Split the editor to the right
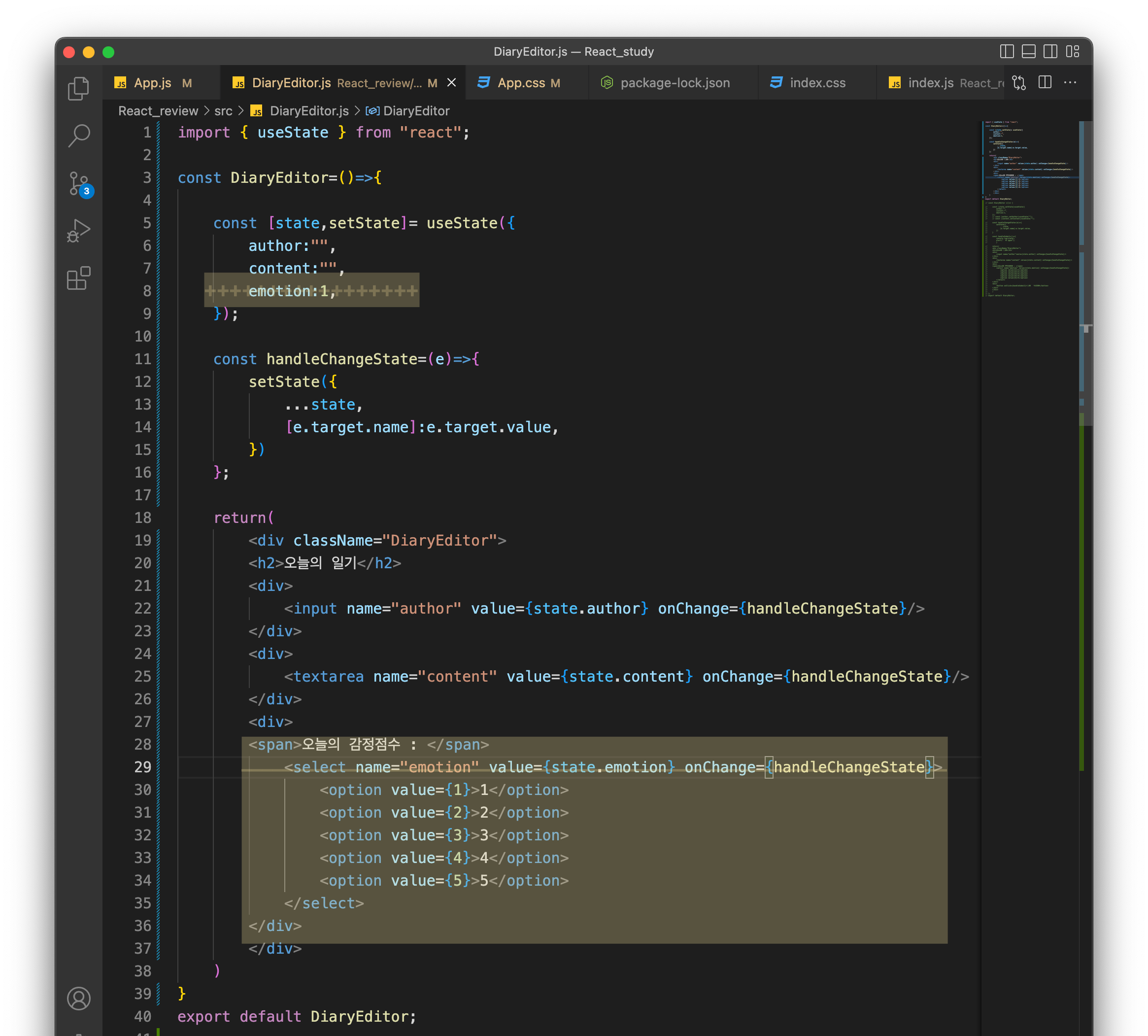Viewport: 1148px width, 1036px height. 1045,83
